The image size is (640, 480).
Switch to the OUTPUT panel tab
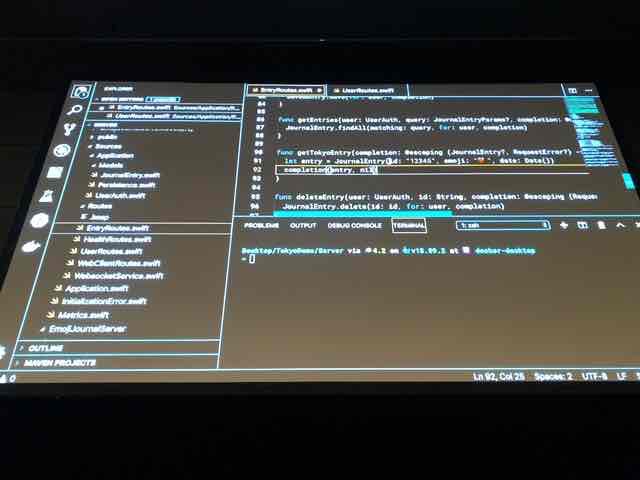pyautogui.click(x=303, y=225)
